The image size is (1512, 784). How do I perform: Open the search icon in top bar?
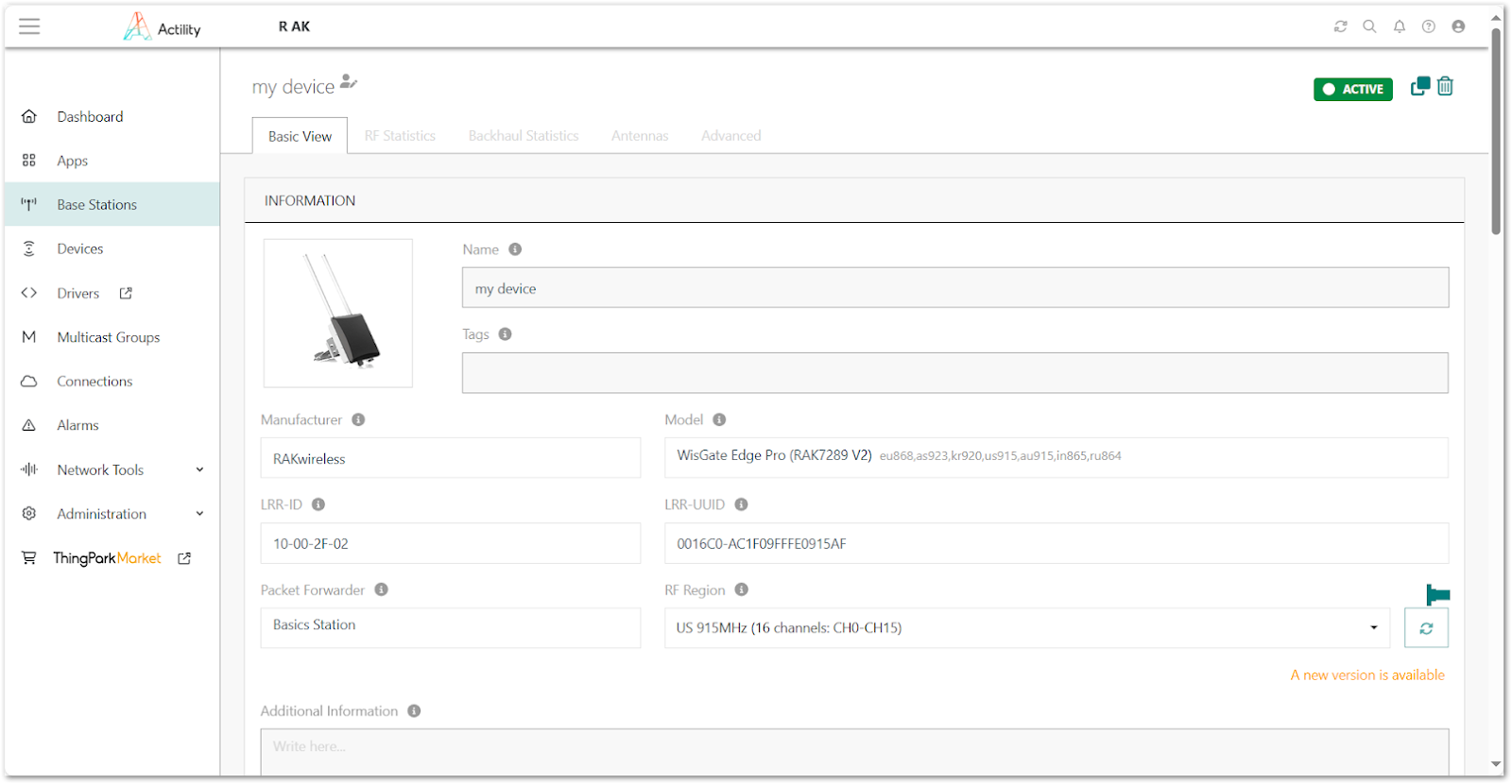click(1369, 26)
